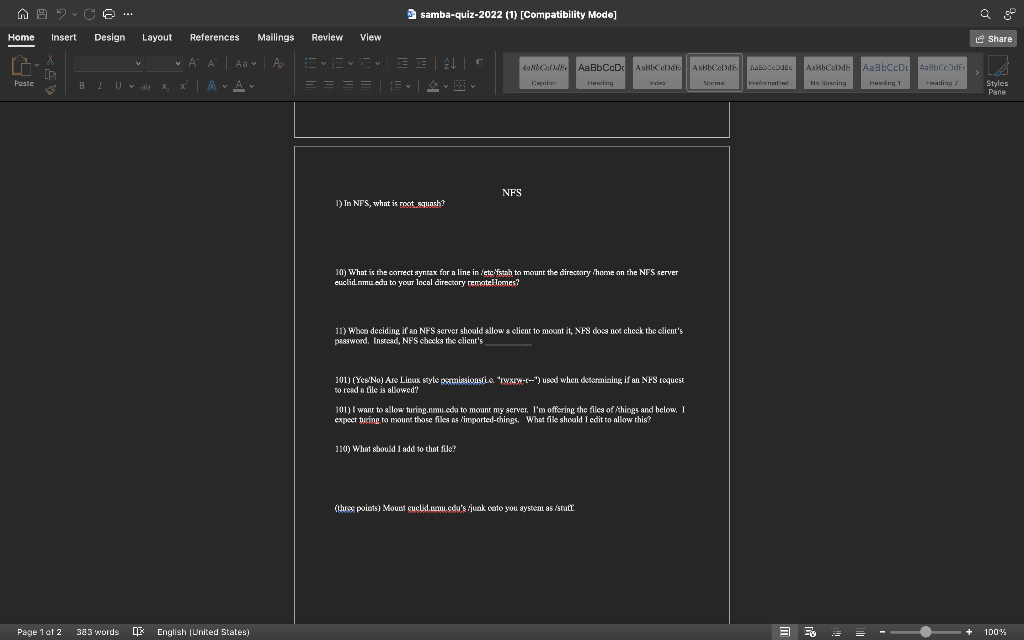Apply italic formatting
This screenshot has width=1024, height=640.
point(101,85)
